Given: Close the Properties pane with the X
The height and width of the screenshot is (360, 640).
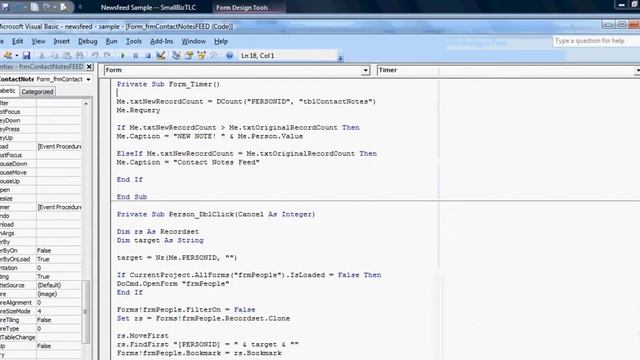Looking at the screenshot, I should pyautogui.click(x=89, y=67).
